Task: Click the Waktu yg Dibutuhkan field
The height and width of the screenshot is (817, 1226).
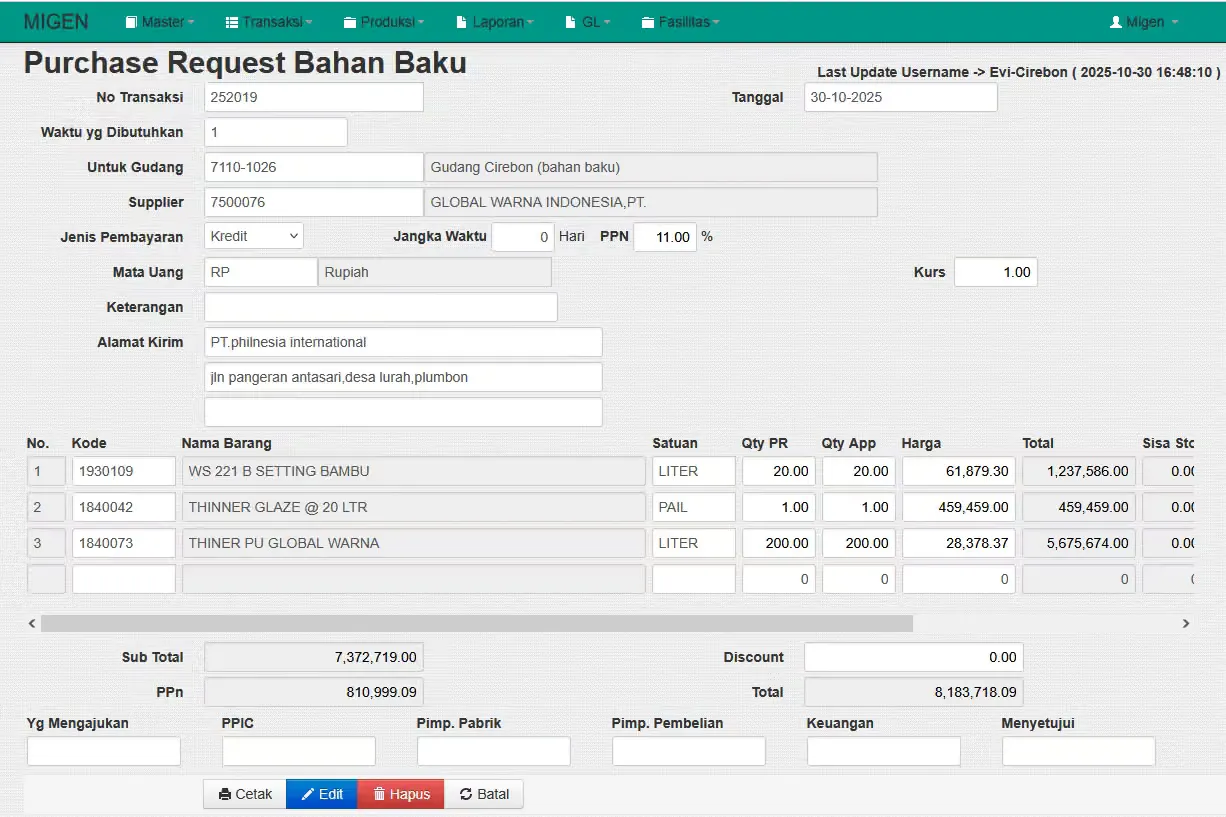Action: pyautogui.click(x=276, y=132)
